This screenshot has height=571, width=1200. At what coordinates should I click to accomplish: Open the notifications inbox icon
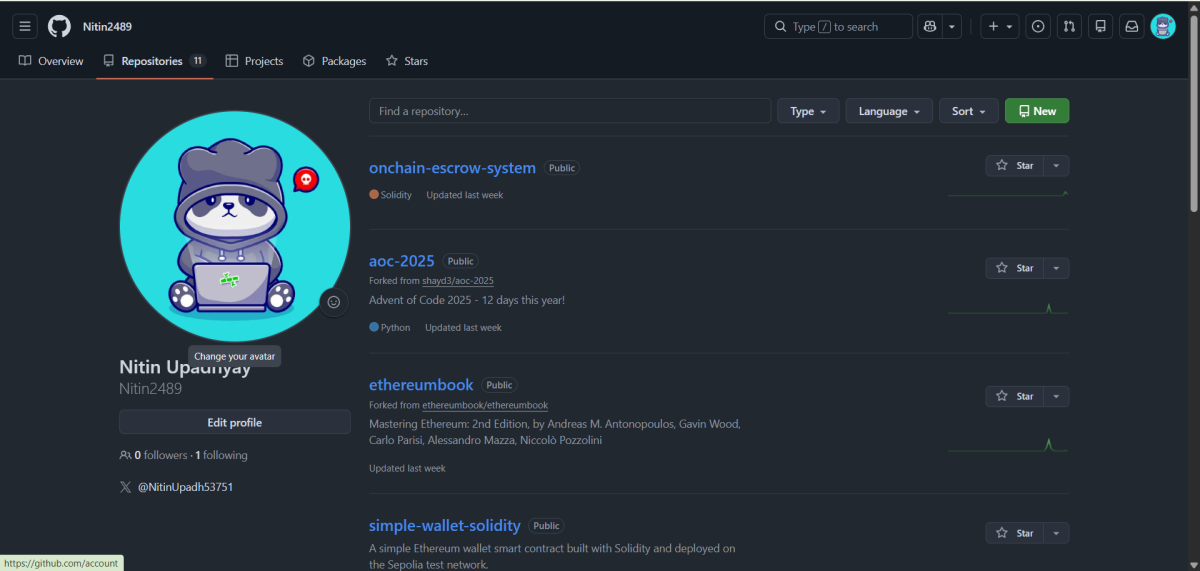point(1132,27)
